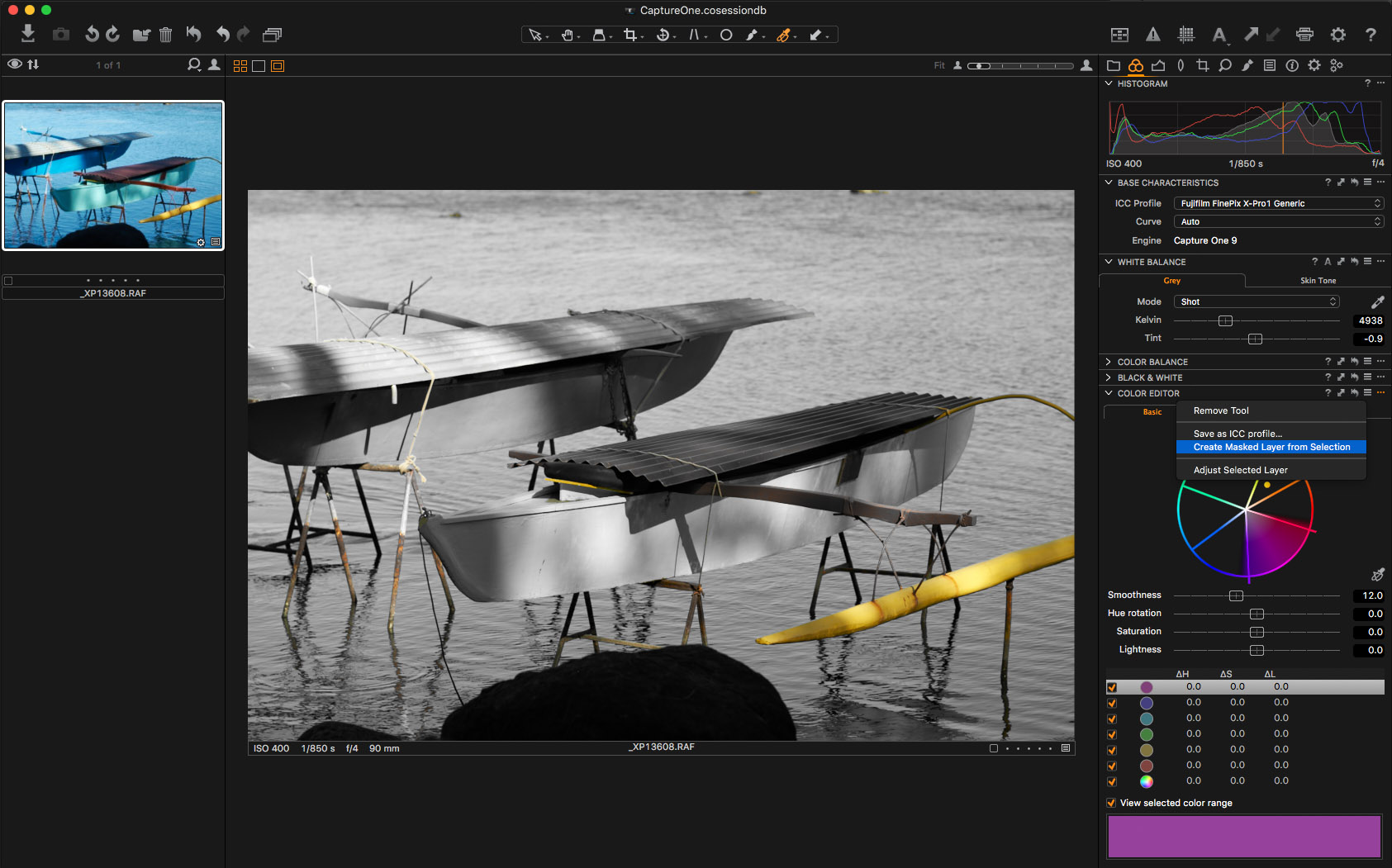This screenshot has height=868, width=1392.
Task: Click the trash delete icon
Action: 165,35
